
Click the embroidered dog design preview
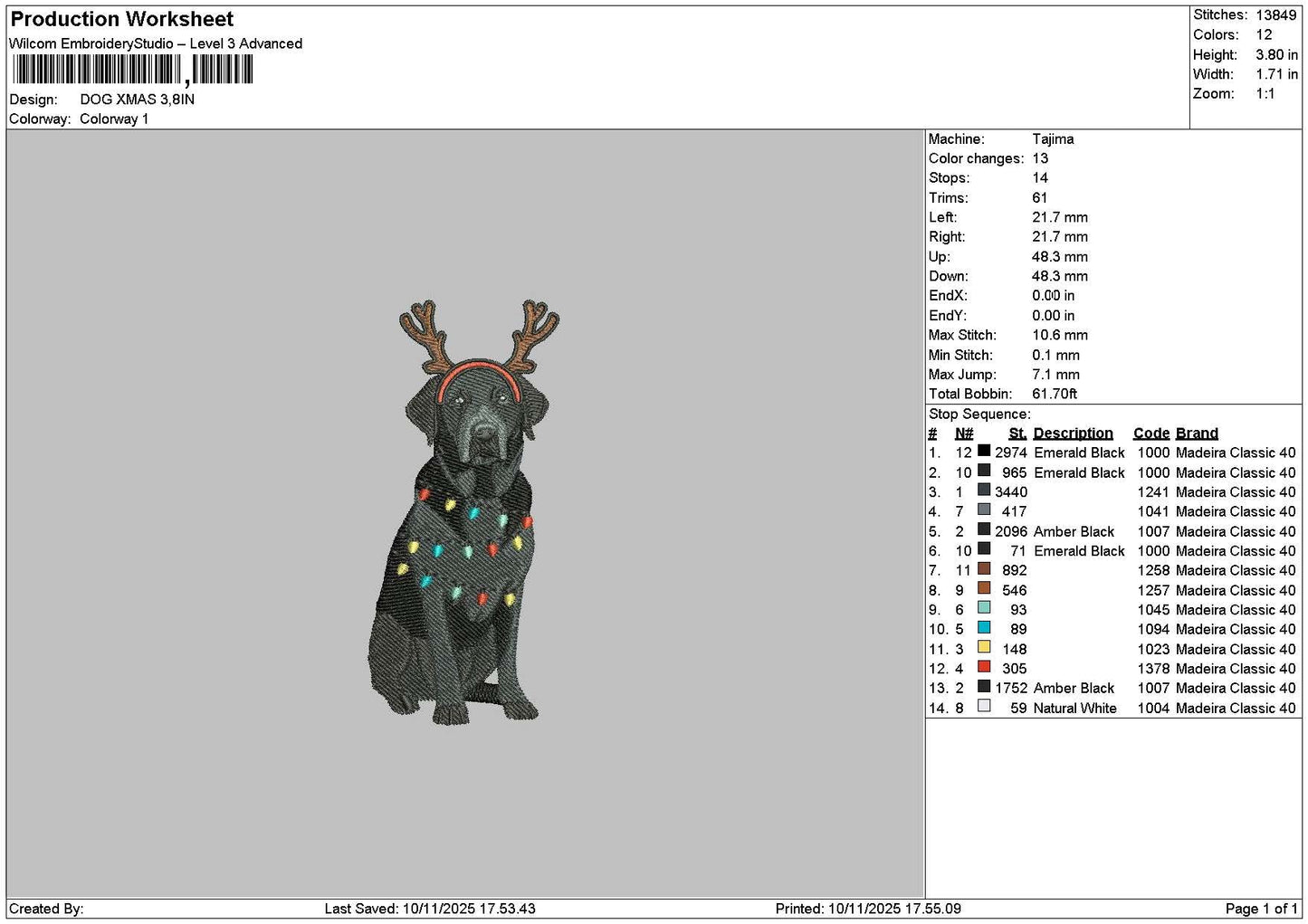pyautogui.click(x=464, y=512)
